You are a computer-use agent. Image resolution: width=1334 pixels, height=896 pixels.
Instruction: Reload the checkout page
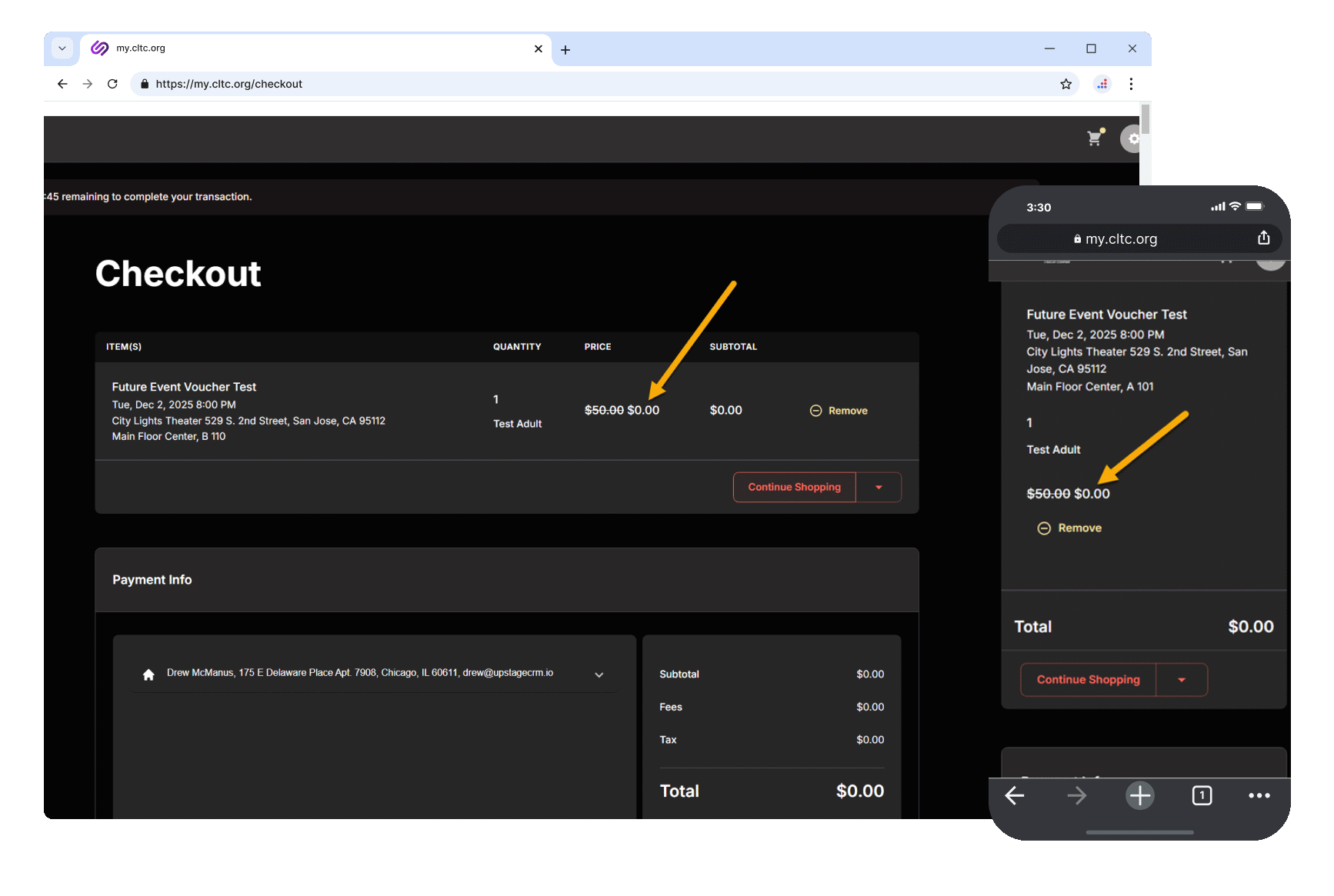112,84
